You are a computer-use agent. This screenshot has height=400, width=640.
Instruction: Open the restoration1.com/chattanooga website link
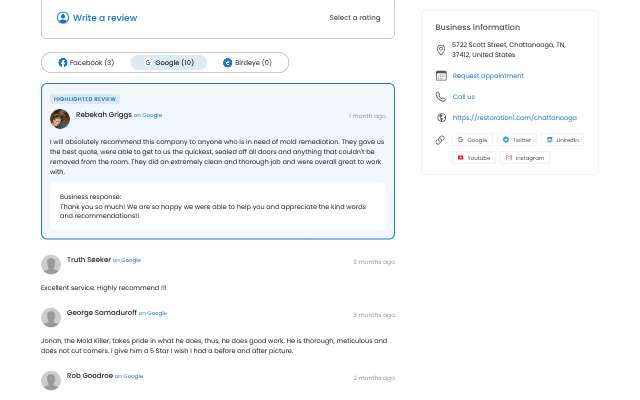515,118
